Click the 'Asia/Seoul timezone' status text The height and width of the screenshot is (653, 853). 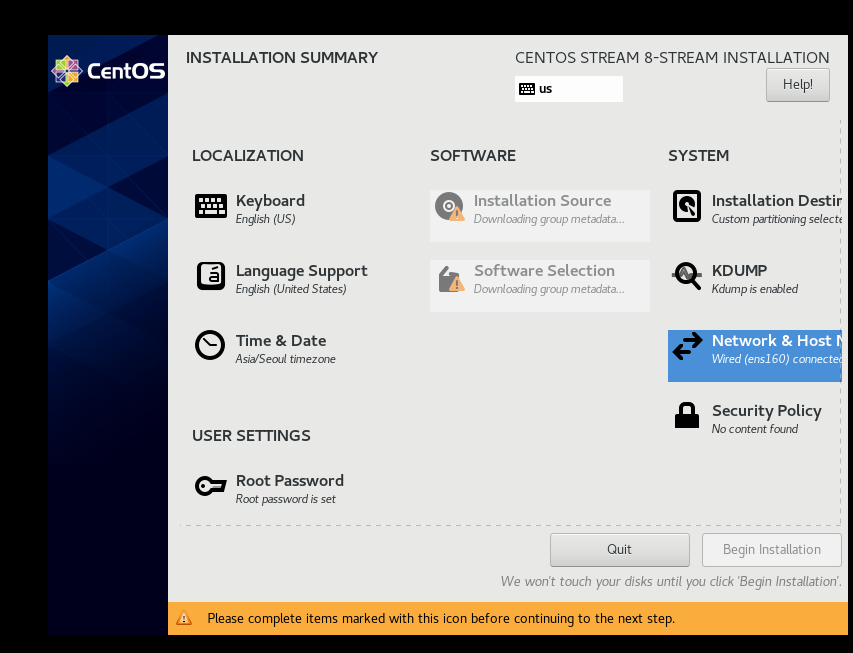pyautogui.click(x=285, y=359)
